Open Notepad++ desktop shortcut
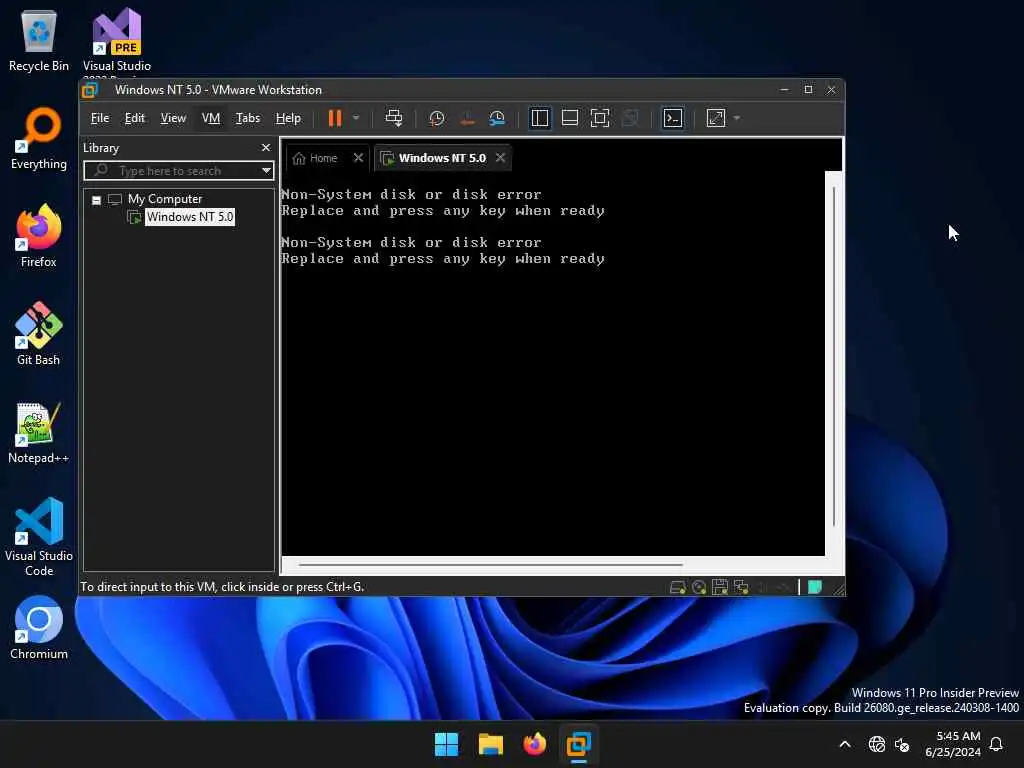The image size is (1024, 768). coord(39,432)
